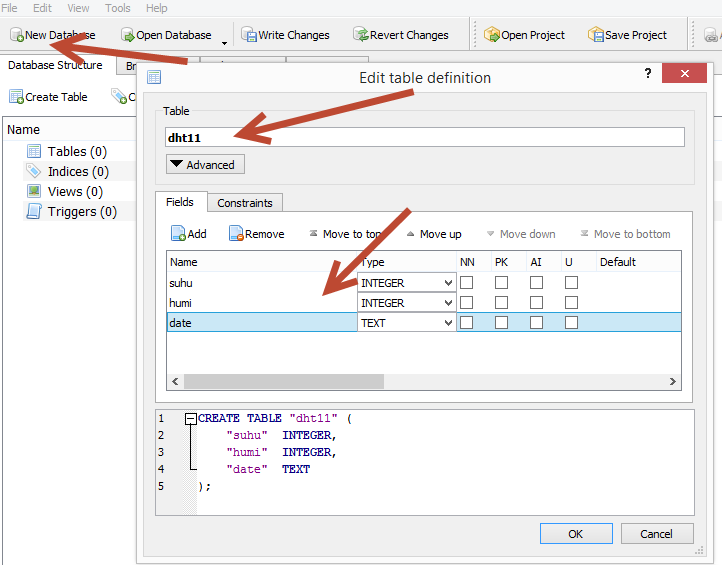Select the Indices (0) tree item
722x565 pixels.
pyautogui.click(x=78, y=171)
